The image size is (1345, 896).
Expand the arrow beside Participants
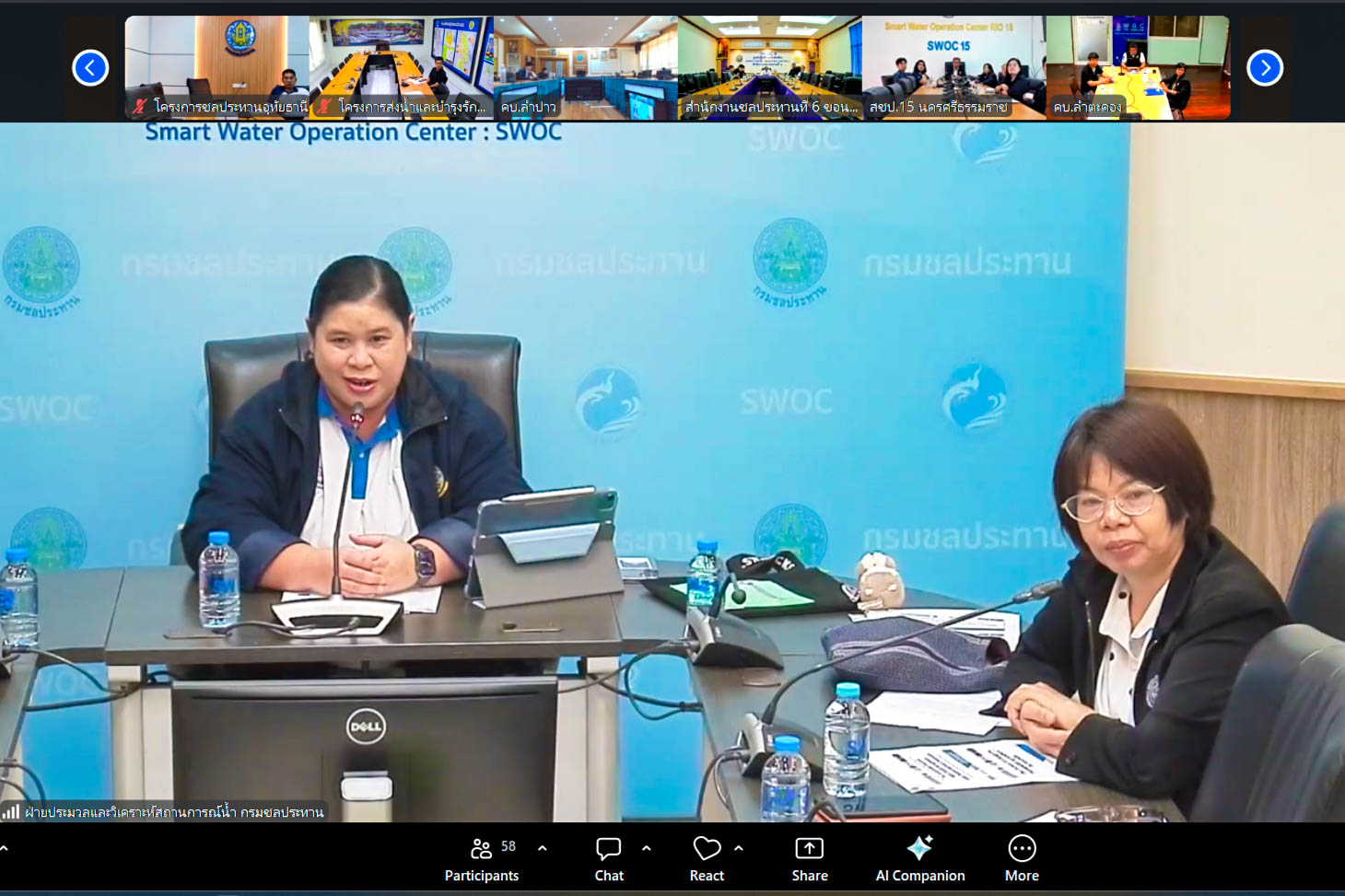point(543,848)
